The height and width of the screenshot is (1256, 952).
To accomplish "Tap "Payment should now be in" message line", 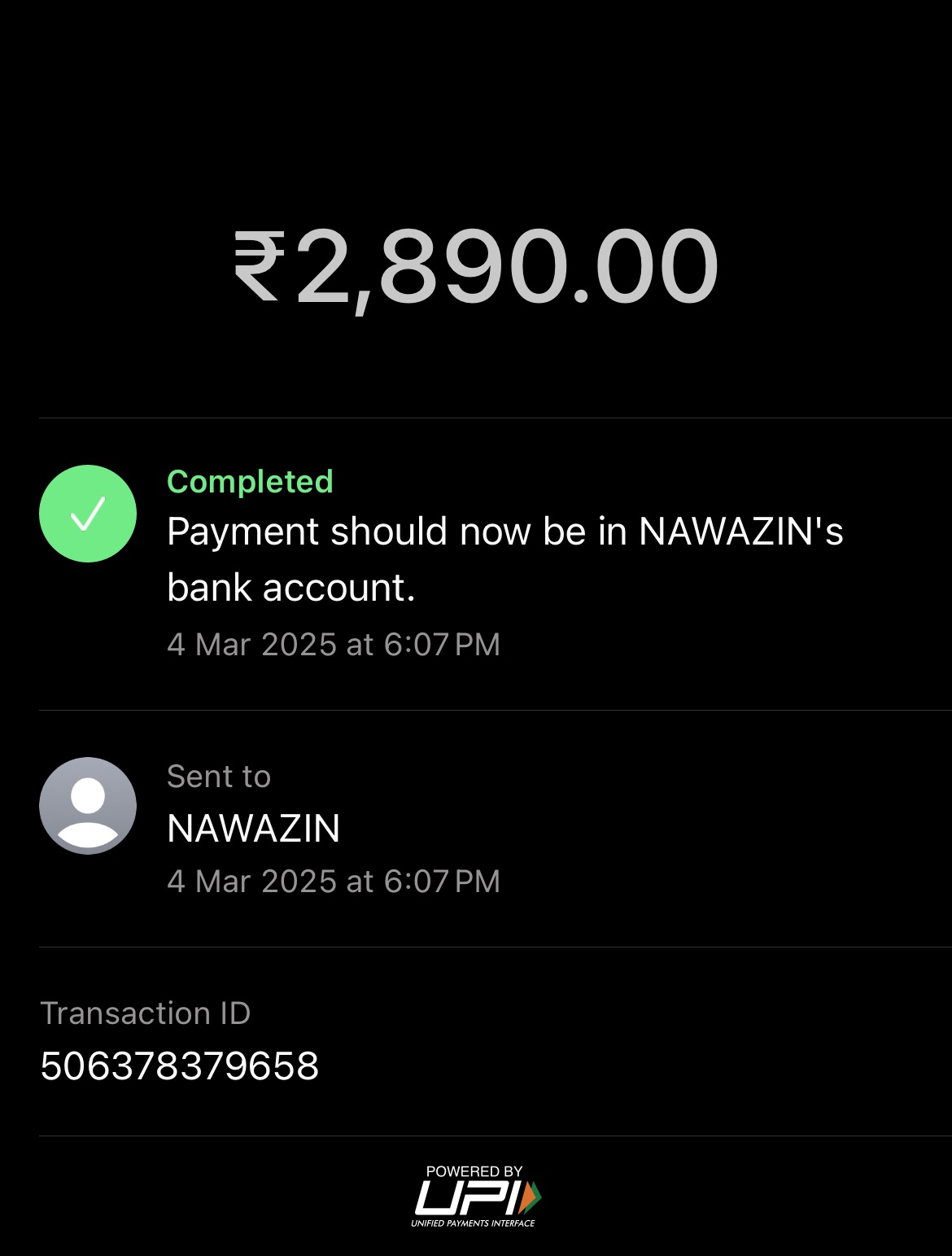I will coord(399,532).
